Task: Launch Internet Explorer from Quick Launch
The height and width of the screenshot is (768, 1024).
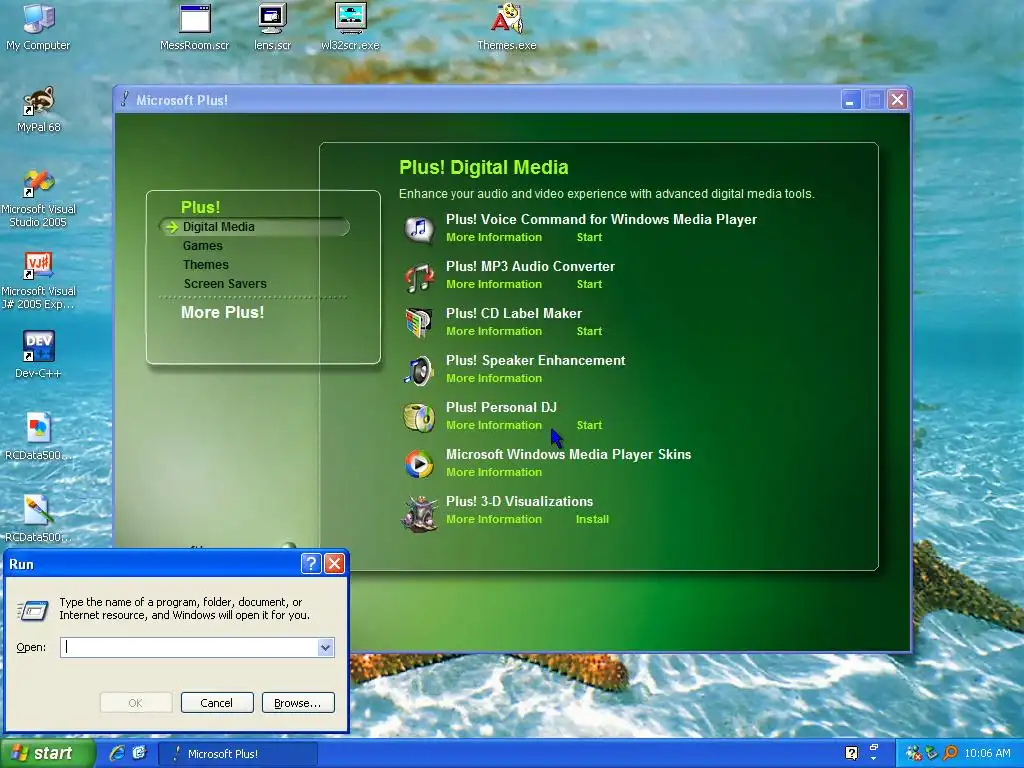Action: tap(117, 753)
